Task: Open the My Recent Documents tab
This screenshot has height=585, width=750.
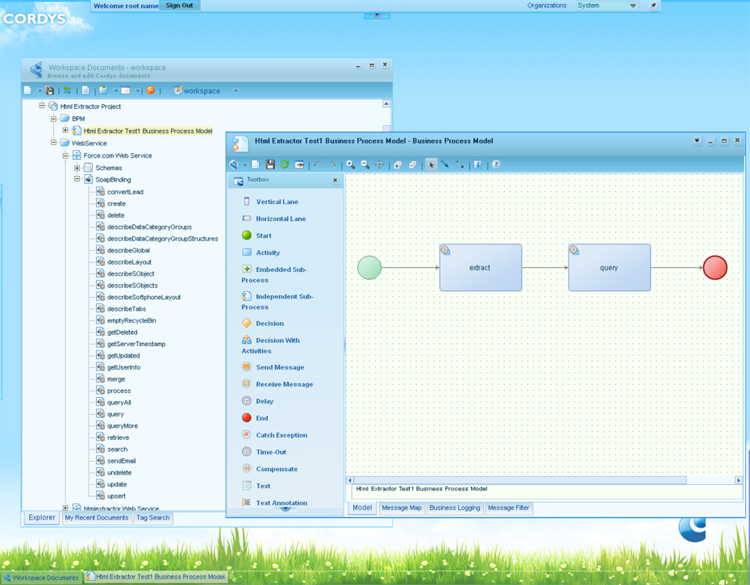Action: [x=96, y=518]
